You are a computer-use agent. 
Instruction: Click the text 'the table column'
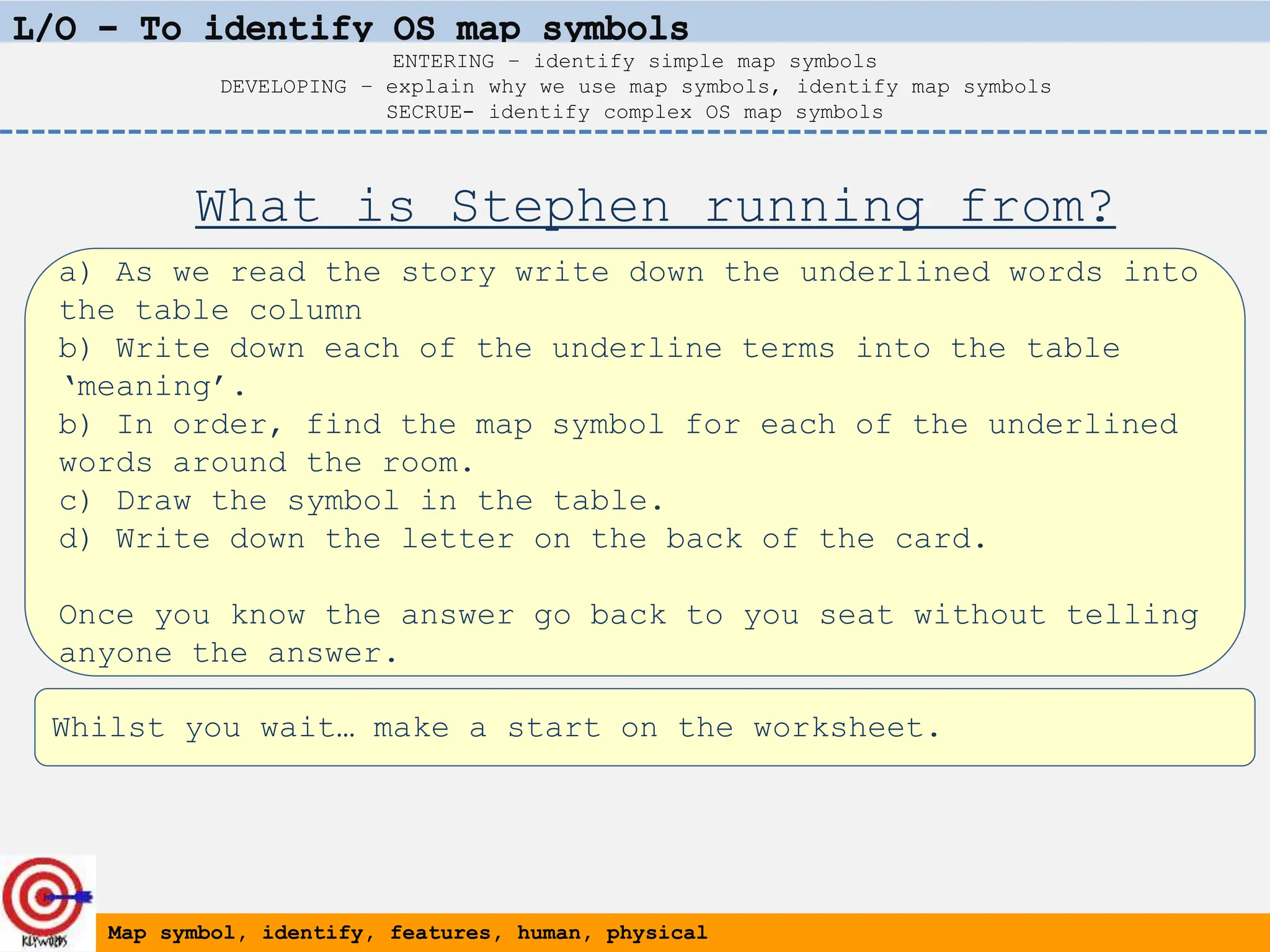[x=210, y=311]
